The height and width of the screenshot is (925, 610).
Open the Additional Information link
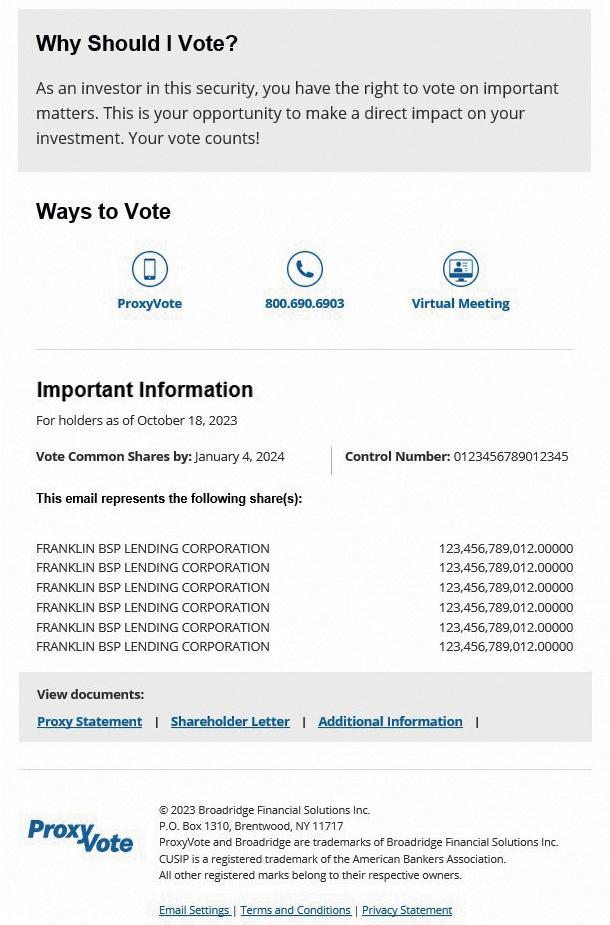point(390,722)
